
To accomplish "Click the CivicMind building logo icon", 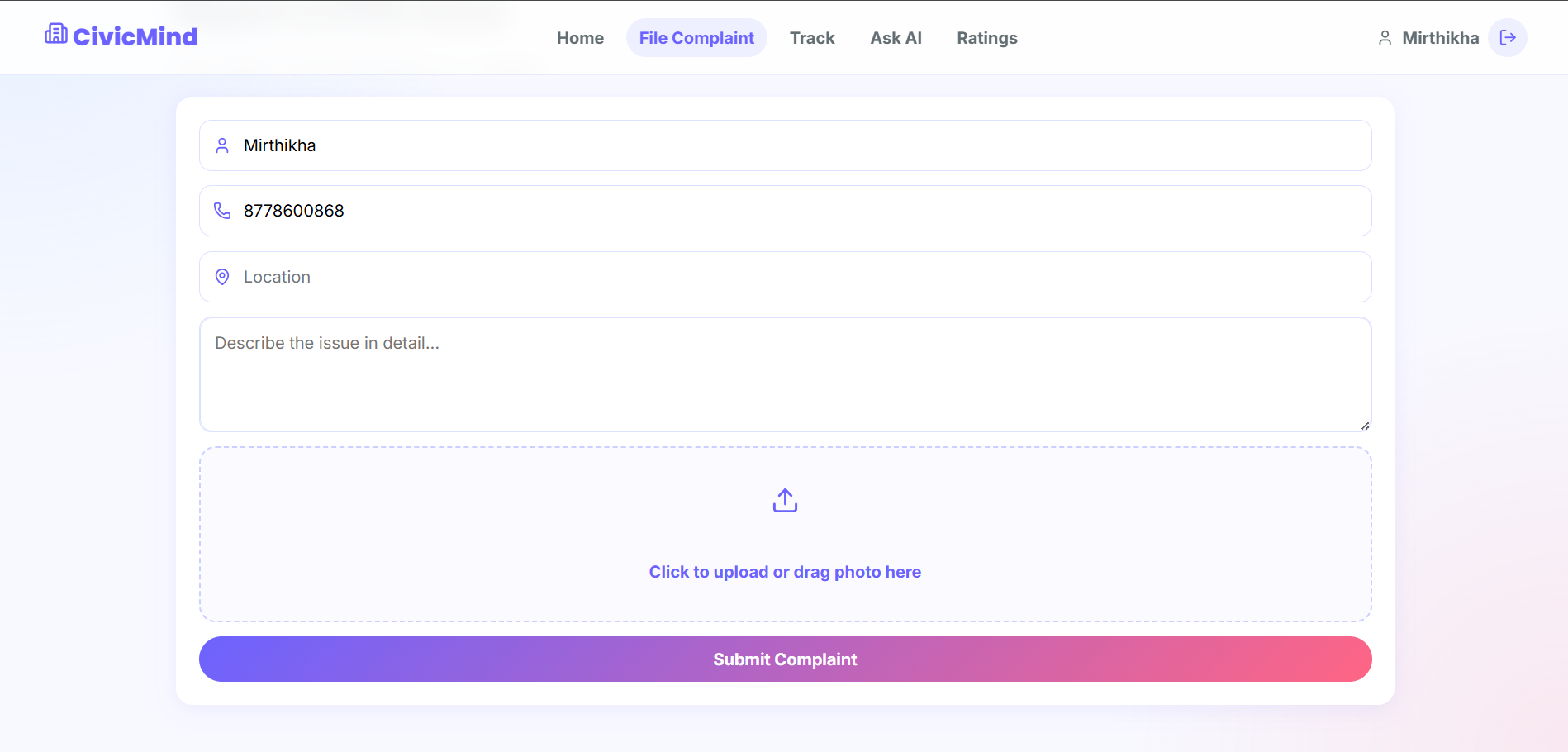I will pyautogui.click(x=56, y=34).
